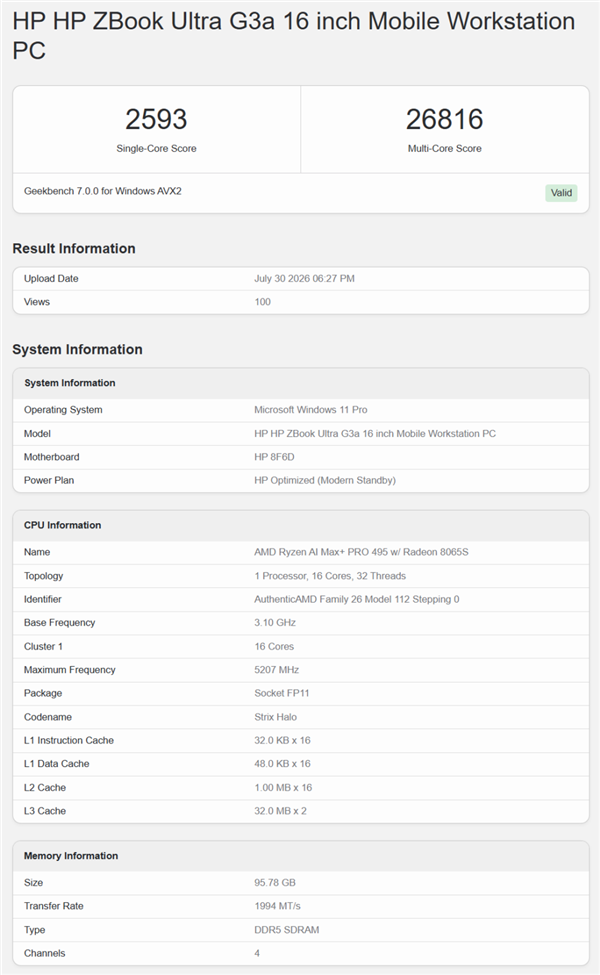
Task: Click the Single-Core Score label
Action: pos(156,149)
